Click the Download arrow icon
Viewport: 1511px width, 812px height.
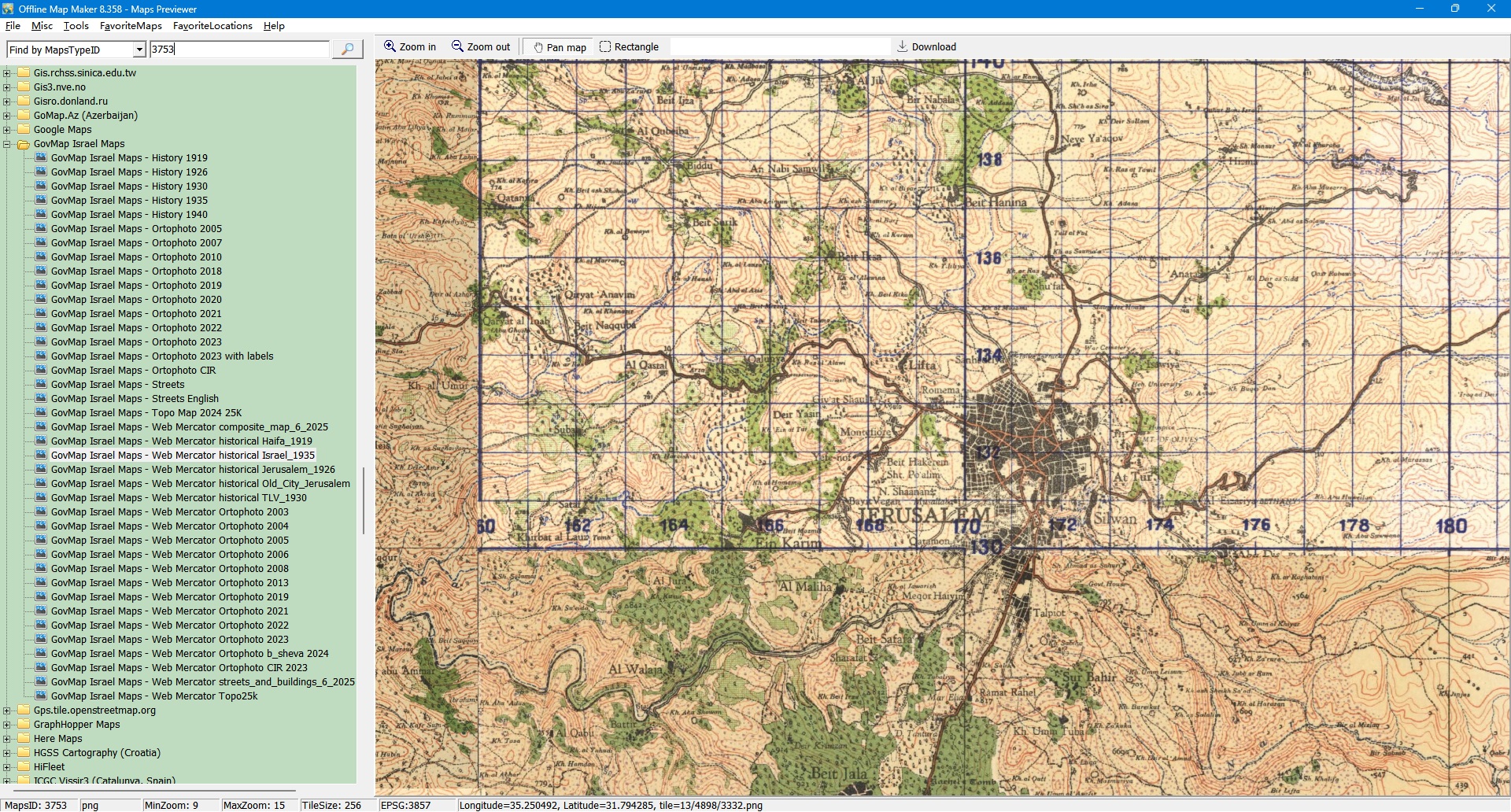(902, 46)
